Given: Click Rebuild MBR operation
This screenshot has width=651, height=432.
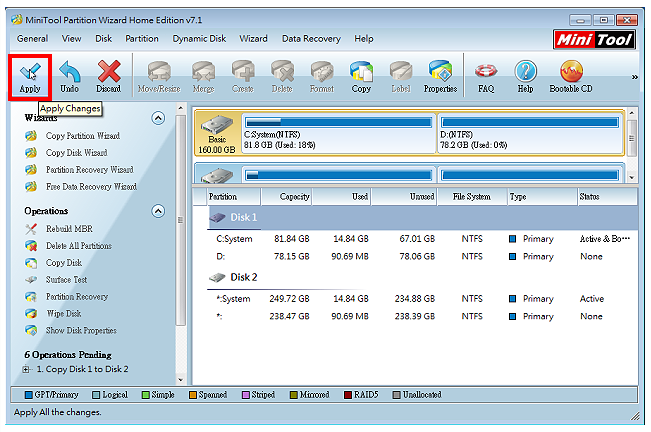Looking at the screenshot, I should tap(69, 229).
